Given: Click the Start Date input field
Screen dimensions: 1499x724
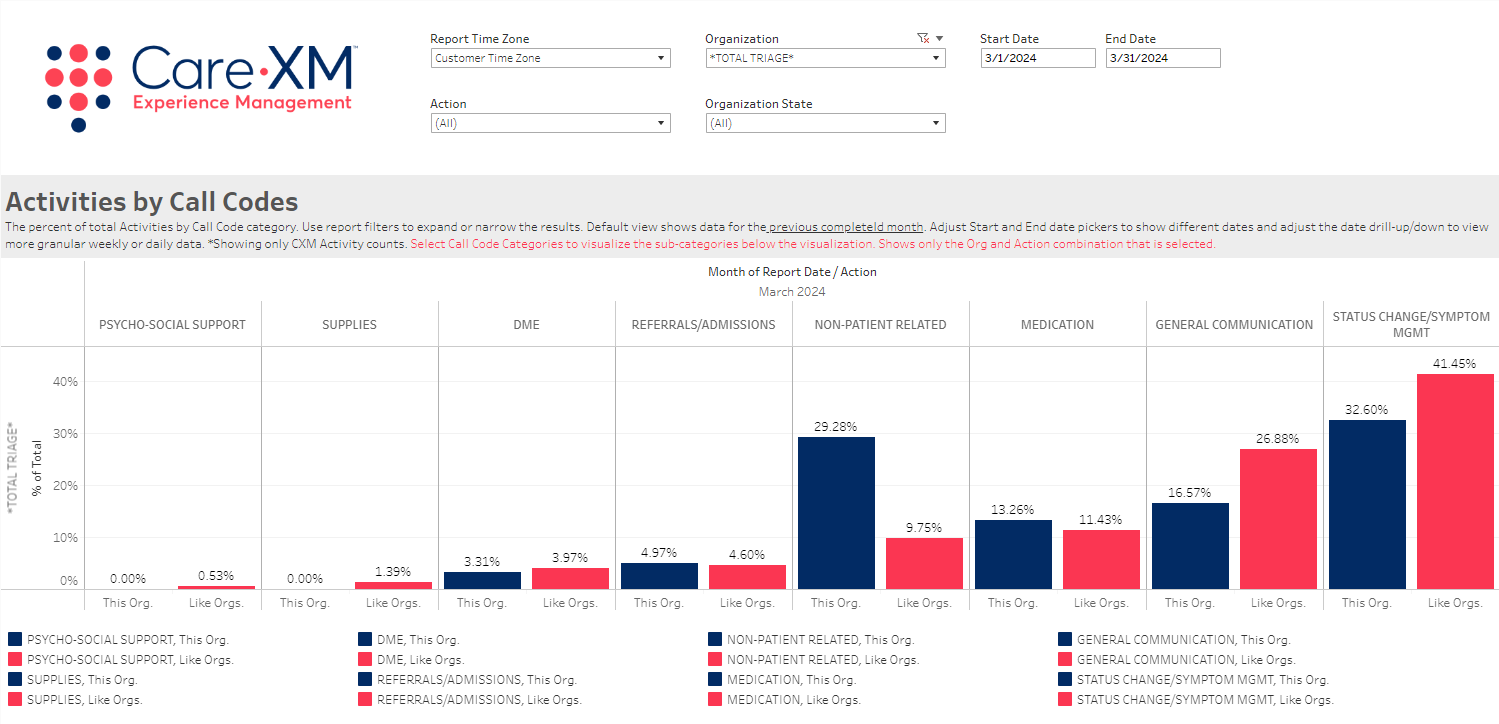Looking at the screenshot, I should click(1038, 59).
